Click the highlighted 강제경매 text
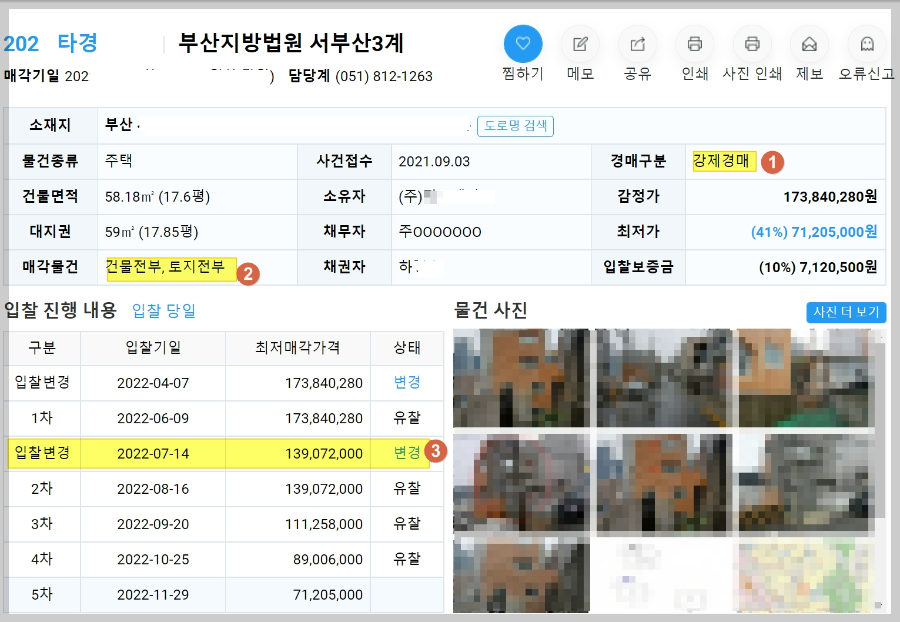The image size is (900, 622). click(723, 159)
